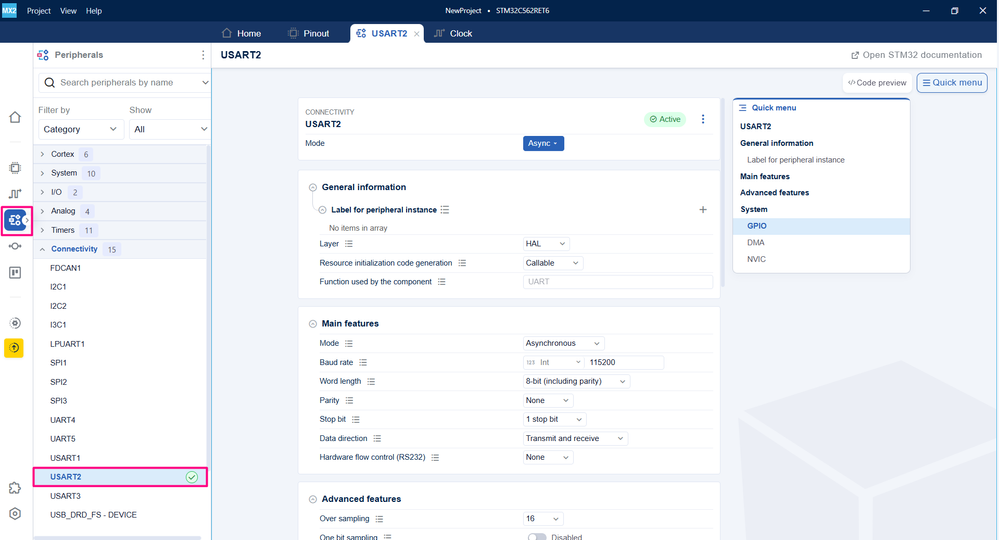Open the Callable code generation dropdown
Image resolution: width=999 pixels, height=540 pixels.
tap(553, 263)
